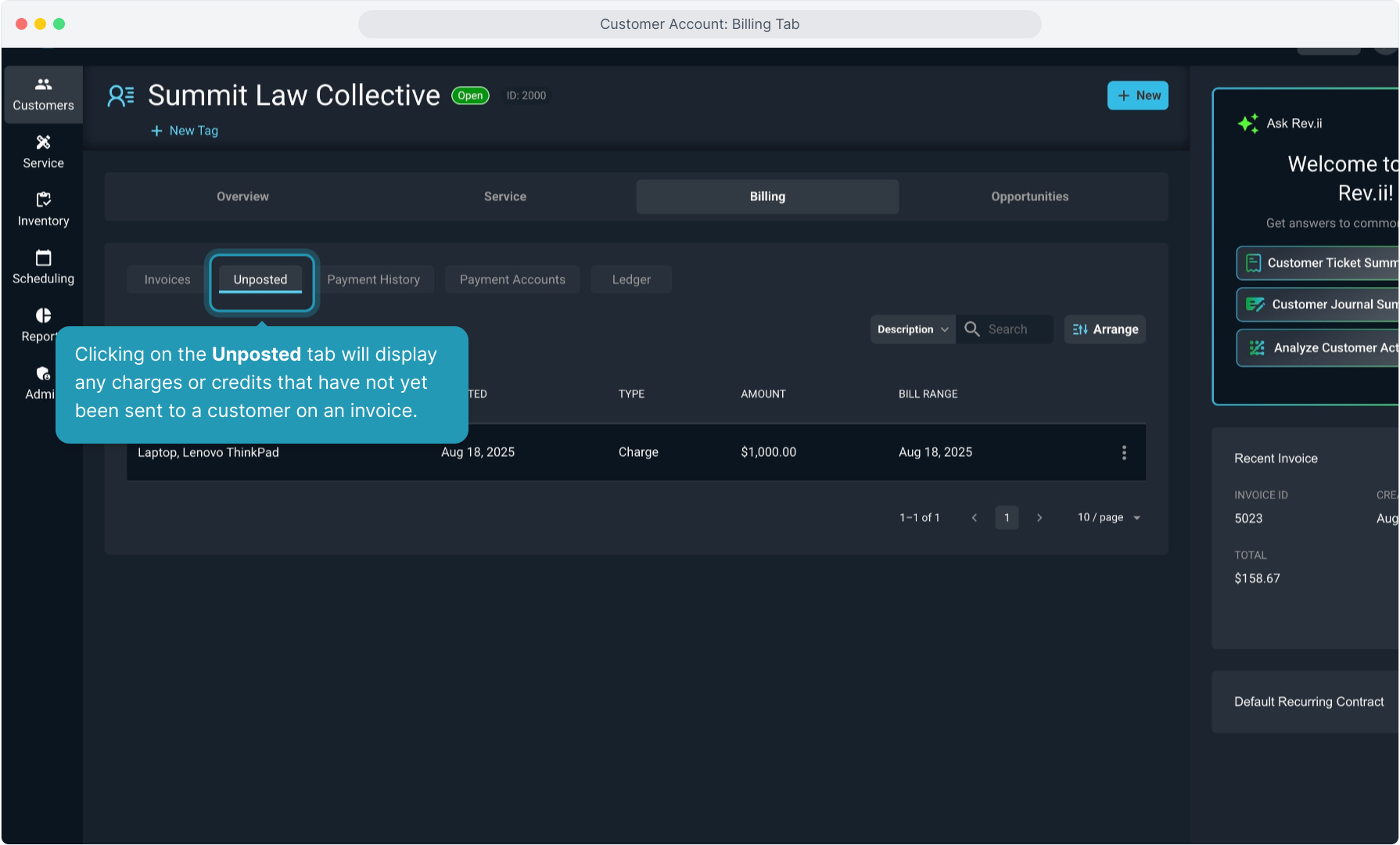Click the search magnifier icon

[972, 329]
